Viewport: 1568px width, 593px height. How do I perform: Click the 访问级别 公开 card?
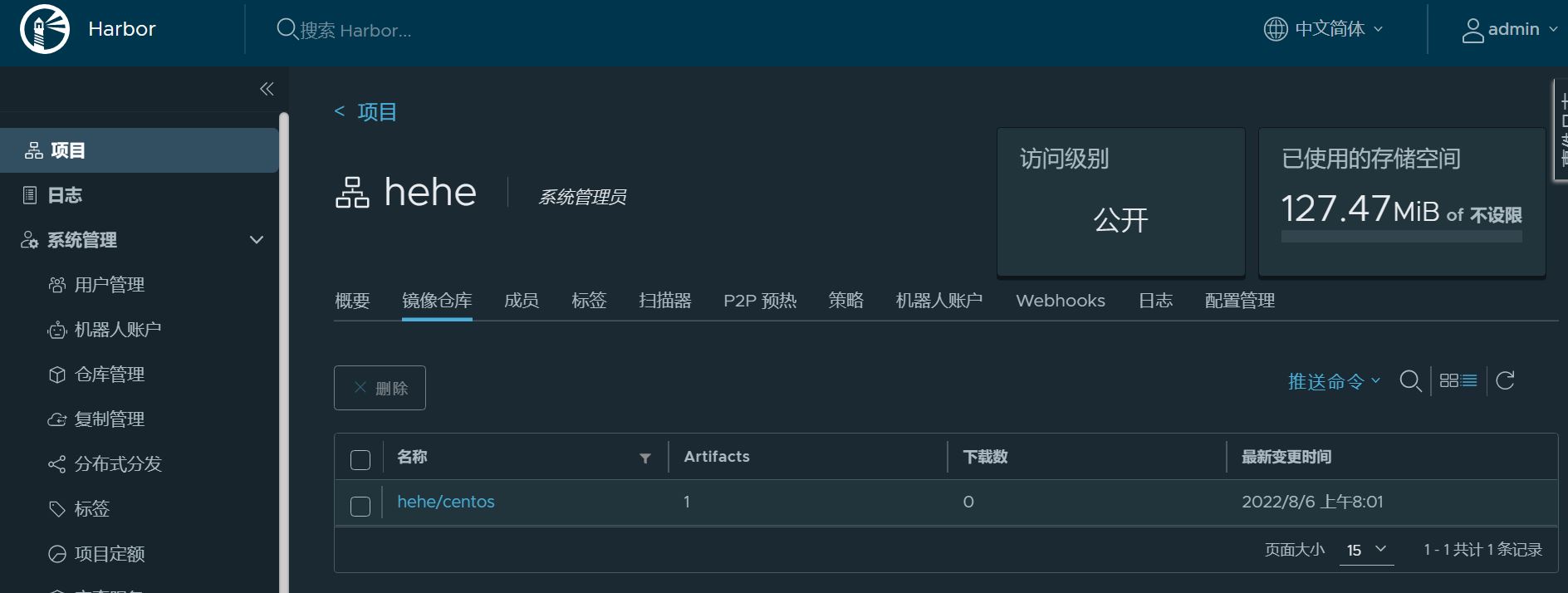click(x=1121, y=201)
